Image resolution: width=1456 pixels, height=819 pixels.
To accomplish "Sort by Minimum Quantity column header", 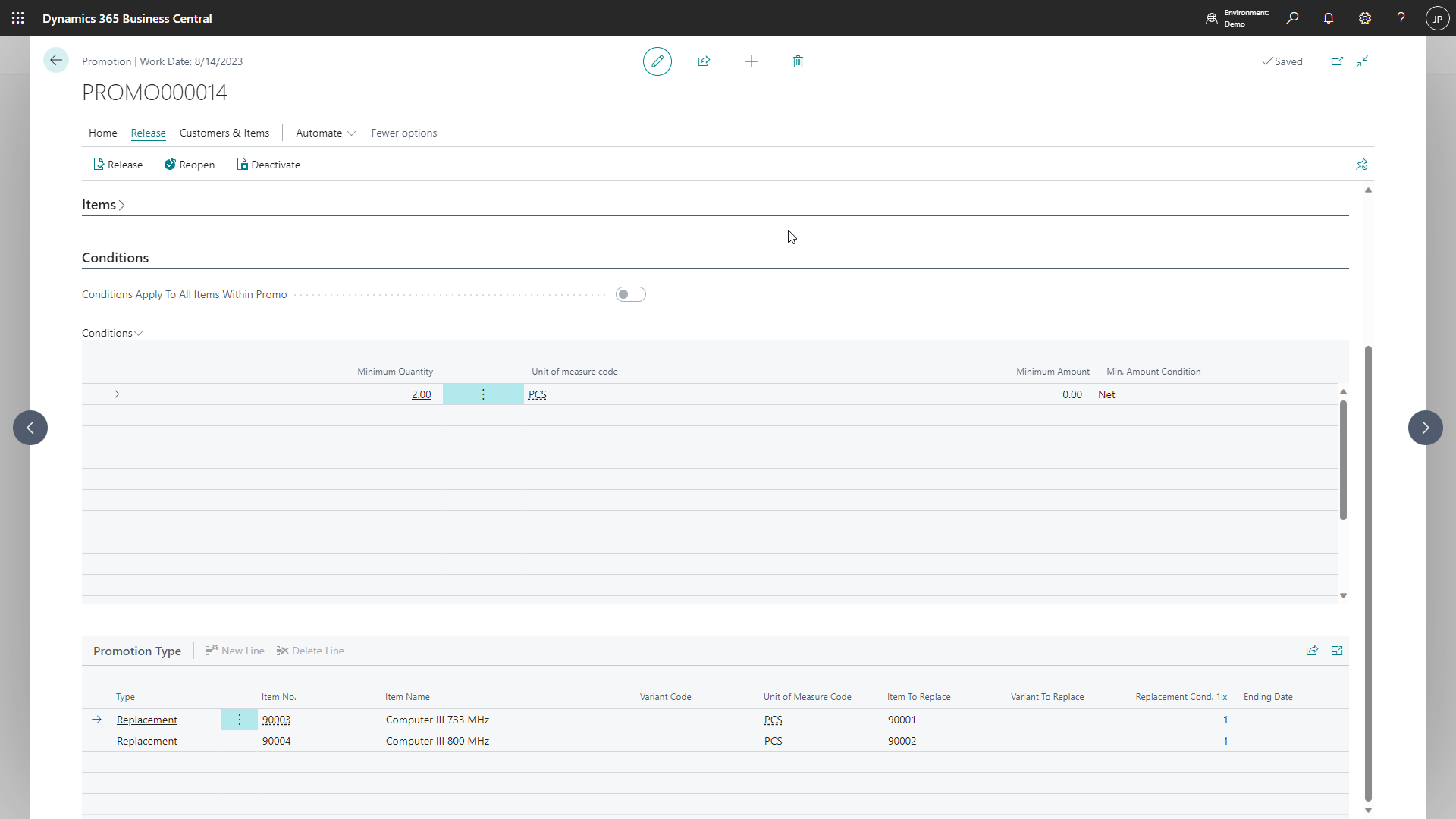I will 395,372.
